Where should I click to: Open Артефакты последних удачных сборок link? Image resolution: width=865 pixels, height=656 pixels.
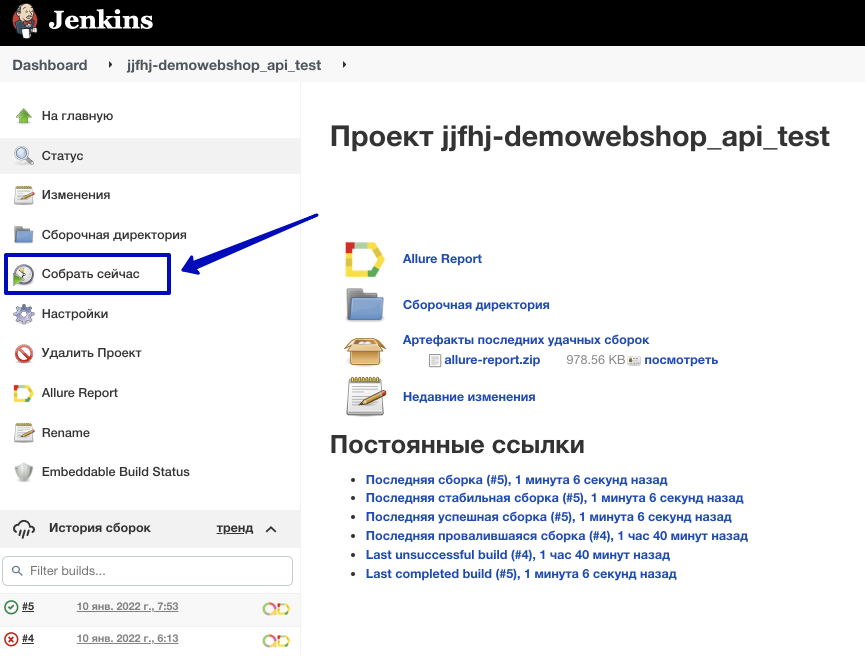pyautogui.click(x=526, y=340)
